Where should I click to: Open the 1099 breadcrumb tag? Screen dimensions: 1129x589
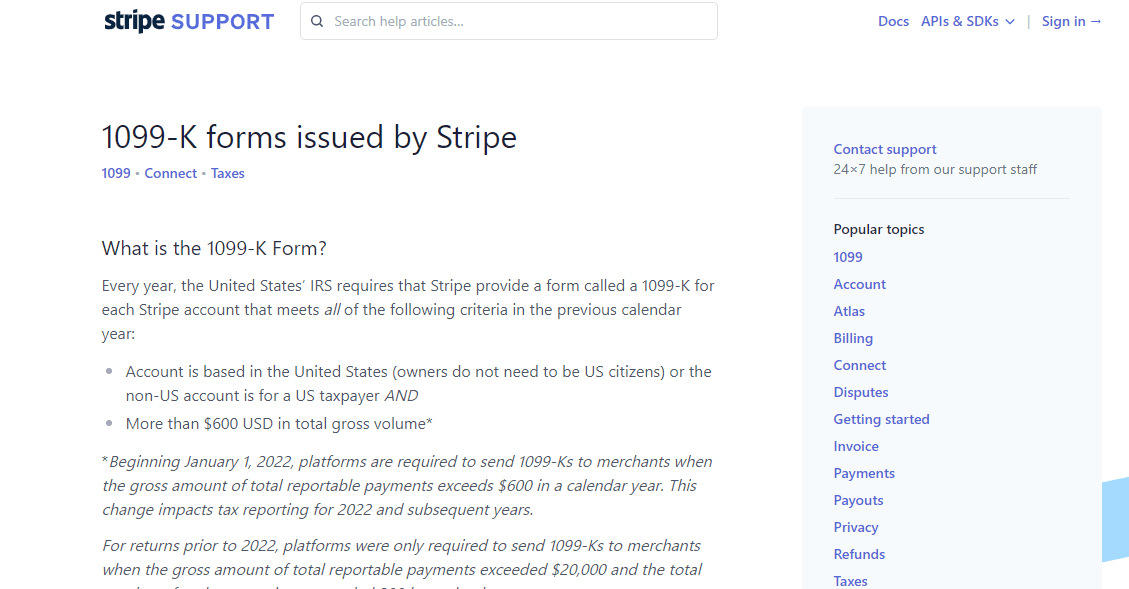(116, 173)
